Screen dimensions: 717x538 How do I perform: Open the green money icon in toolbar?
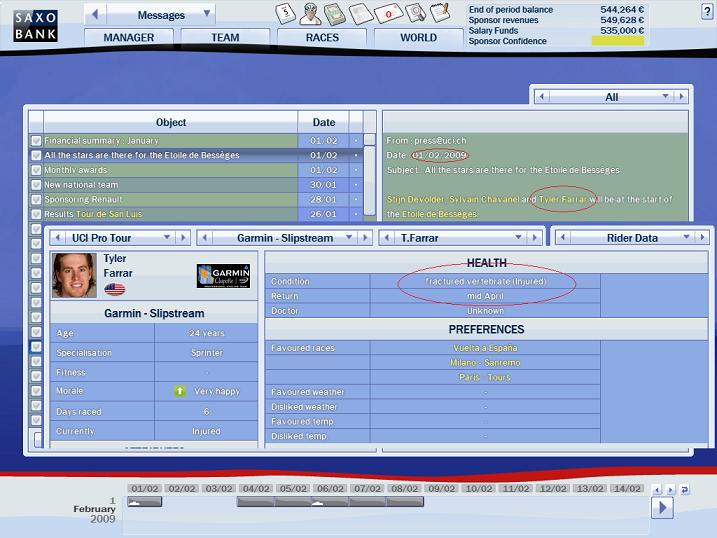pos(335,13)
